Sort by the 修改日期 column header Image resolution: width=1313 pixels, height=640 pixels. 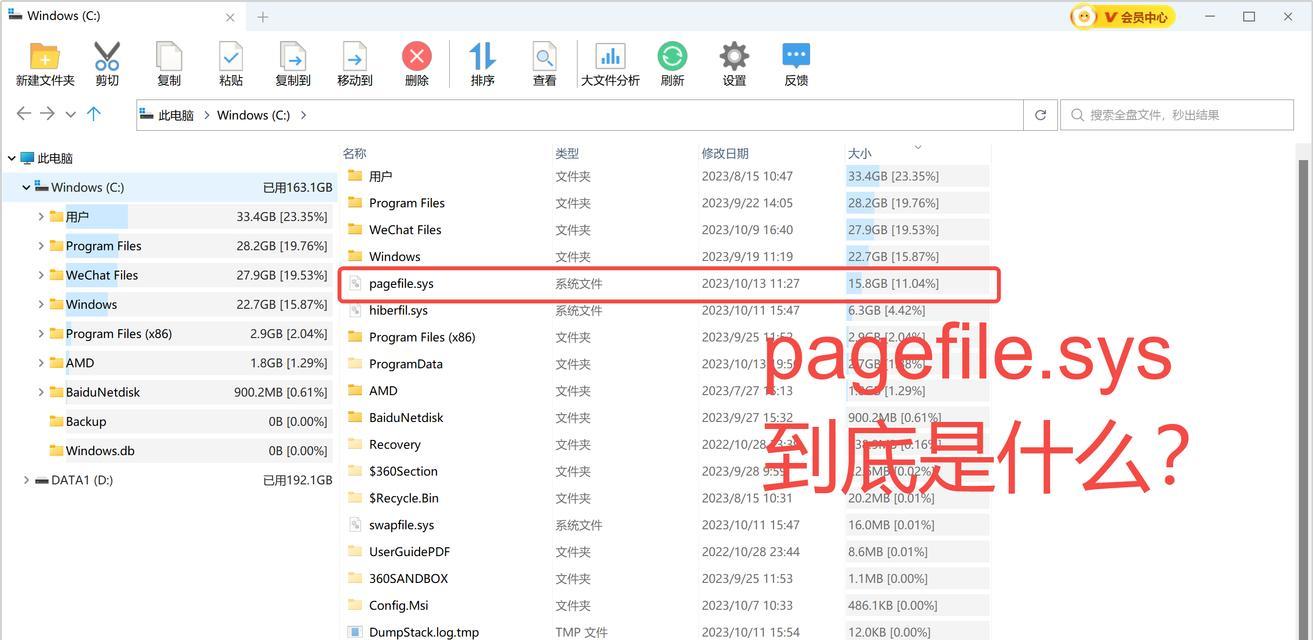pos(725,153)
